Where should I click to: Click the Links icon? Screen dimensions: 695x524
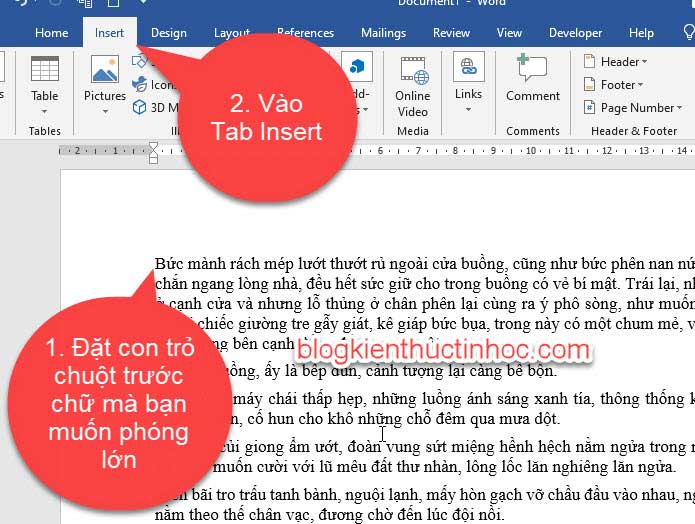[469, 66]
